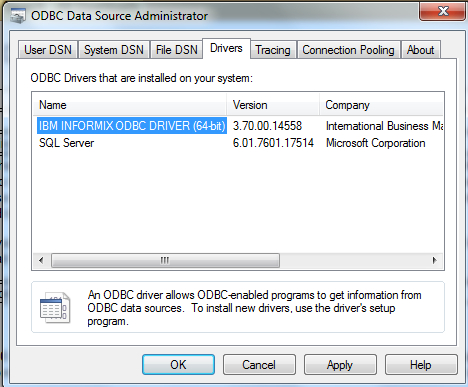Click Microsoft Corporation company cell
This screenshot has height=387, width=468.
coord(376,143)
